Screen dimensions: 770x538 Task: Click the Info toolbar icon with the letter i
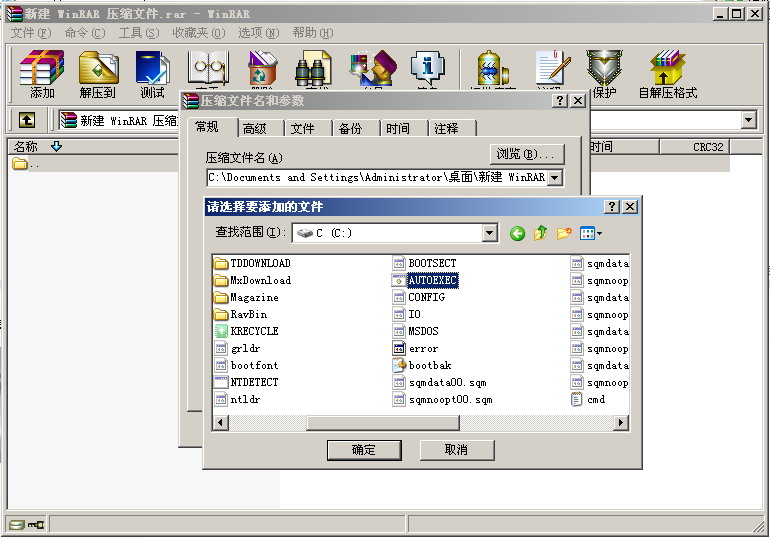click(427, 69)
